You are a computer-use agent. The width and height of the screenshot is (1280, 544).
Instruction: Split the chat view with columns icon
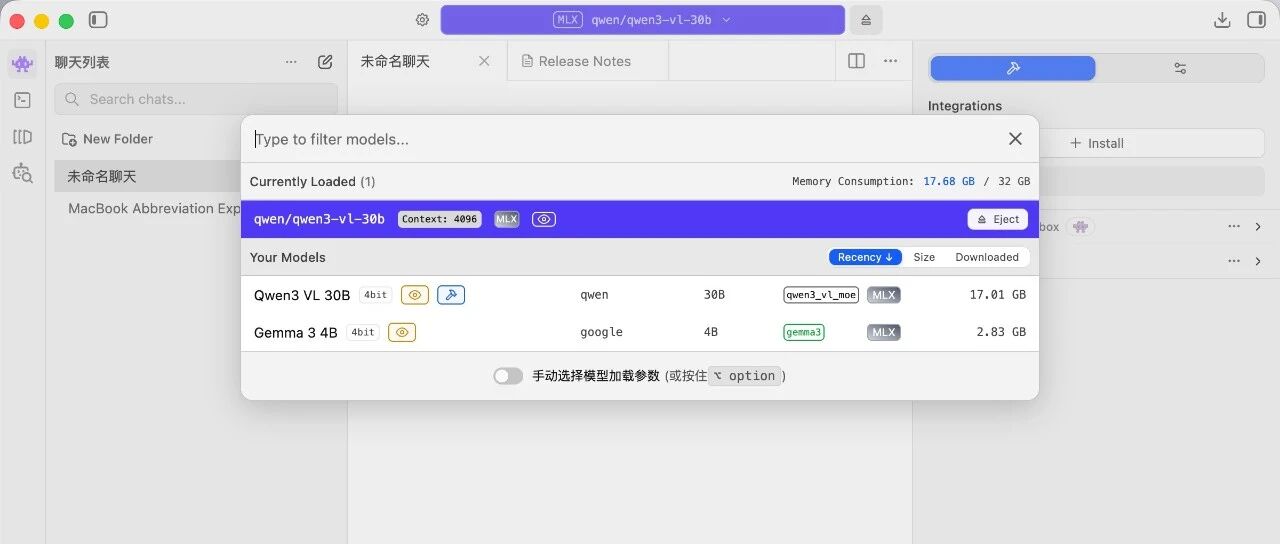tap(856, 61)
